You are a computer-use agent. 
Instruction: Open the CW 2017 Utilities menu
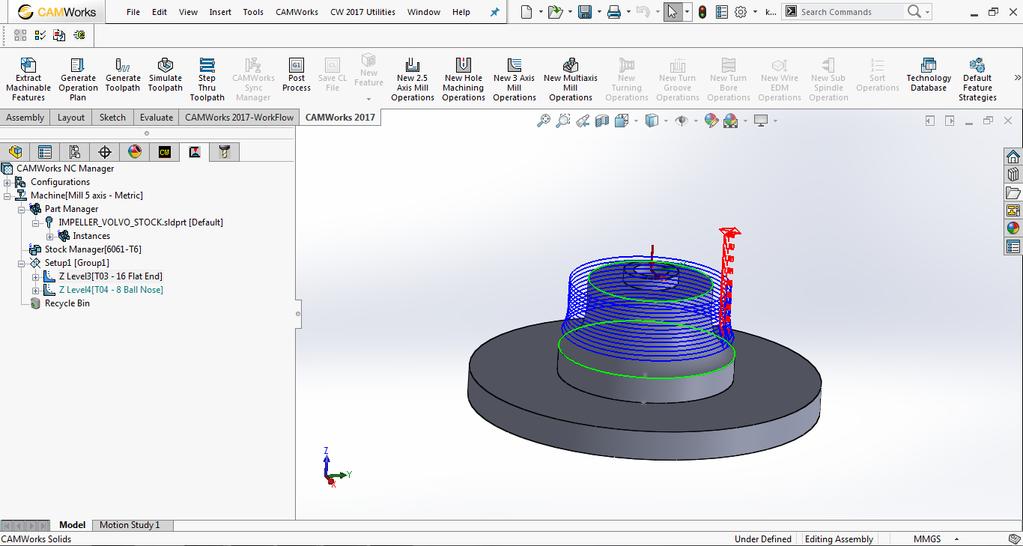(363, 12)
